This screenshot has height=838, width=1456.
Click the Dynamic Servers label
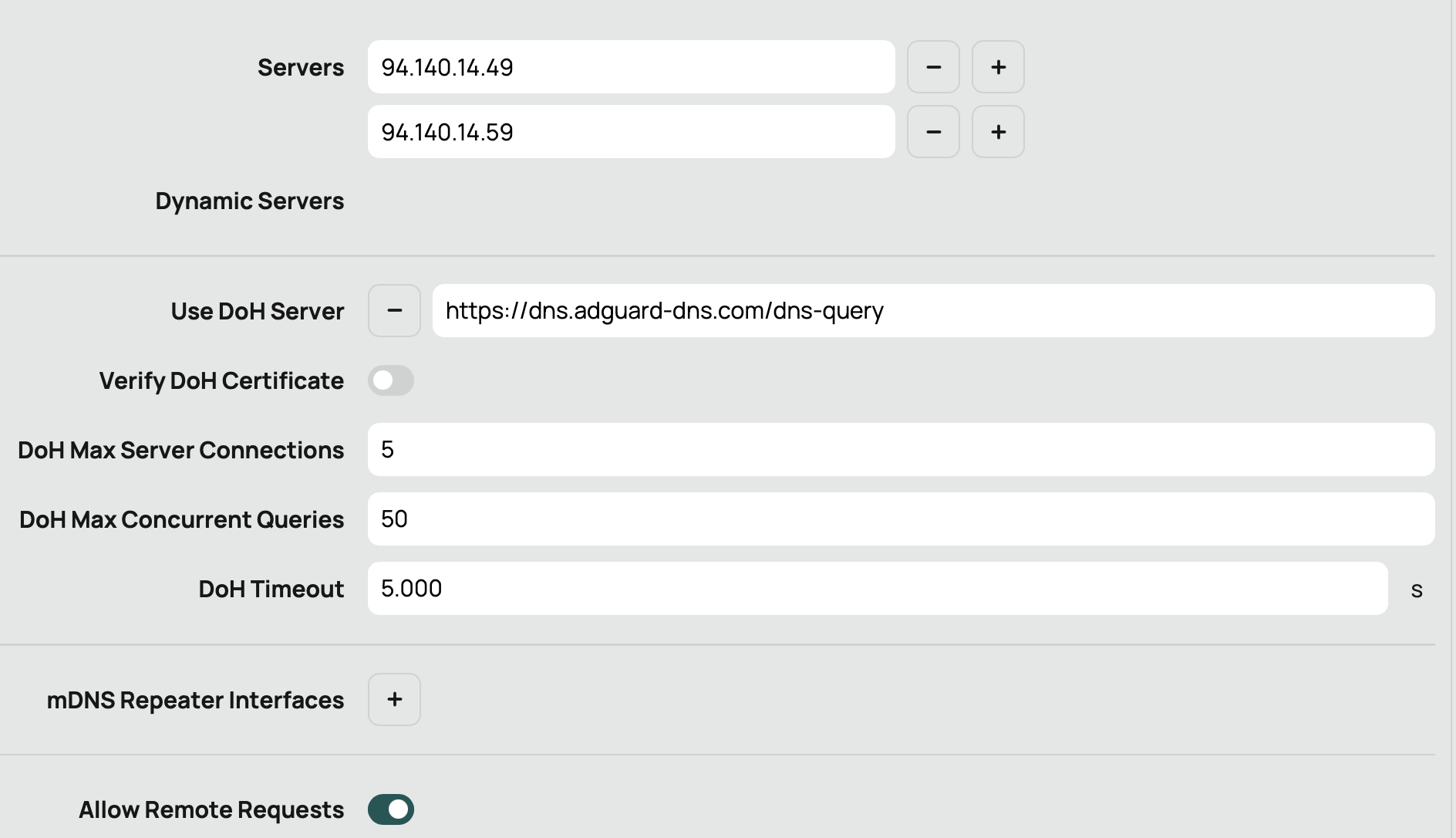click(250, 201)
